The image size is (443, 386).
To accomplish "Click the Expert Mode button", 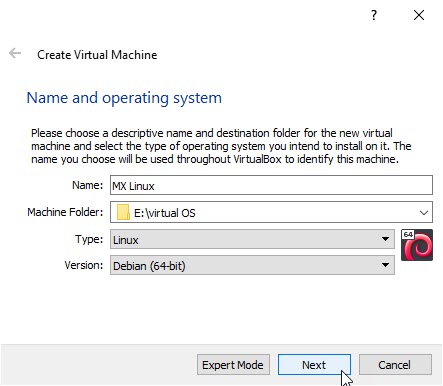I will pyautogui.click(x=233, y=365).
